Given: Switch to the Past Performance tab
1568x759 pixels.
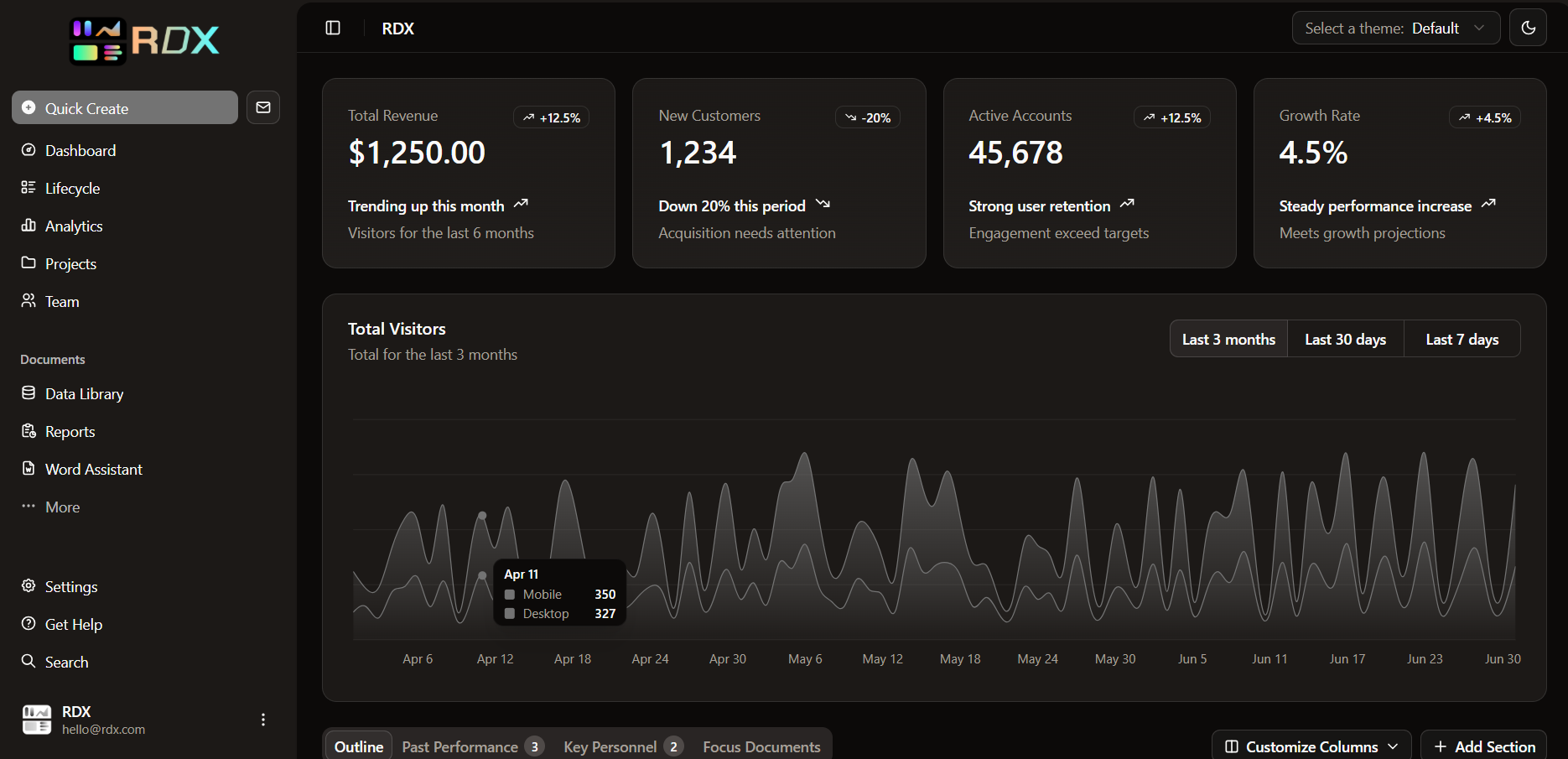Looking at the screenshot, I should click(x=472, y=746).
